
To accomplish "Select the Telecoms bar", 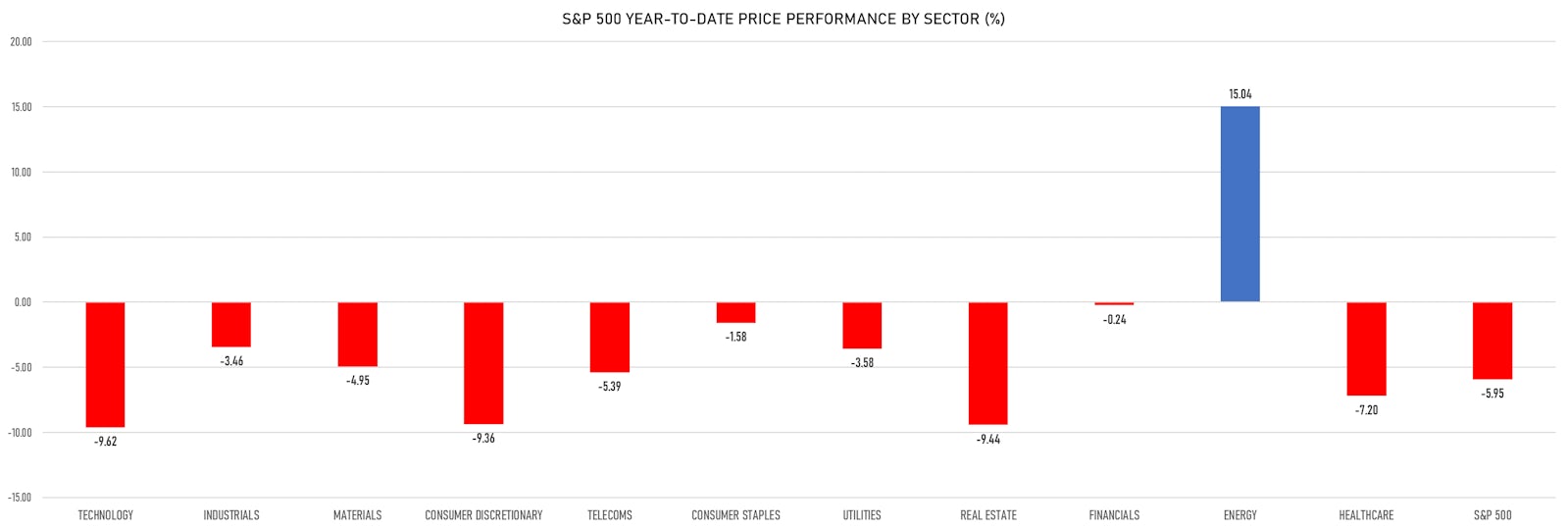I will pos(609,337).
